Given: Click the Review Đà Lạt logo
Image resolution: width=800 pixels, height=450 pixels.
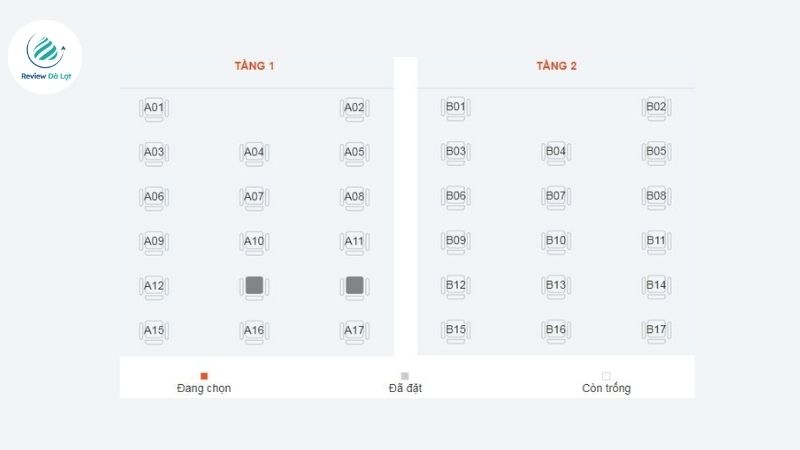Looking at the screenshot, I should tap(45, 57).
